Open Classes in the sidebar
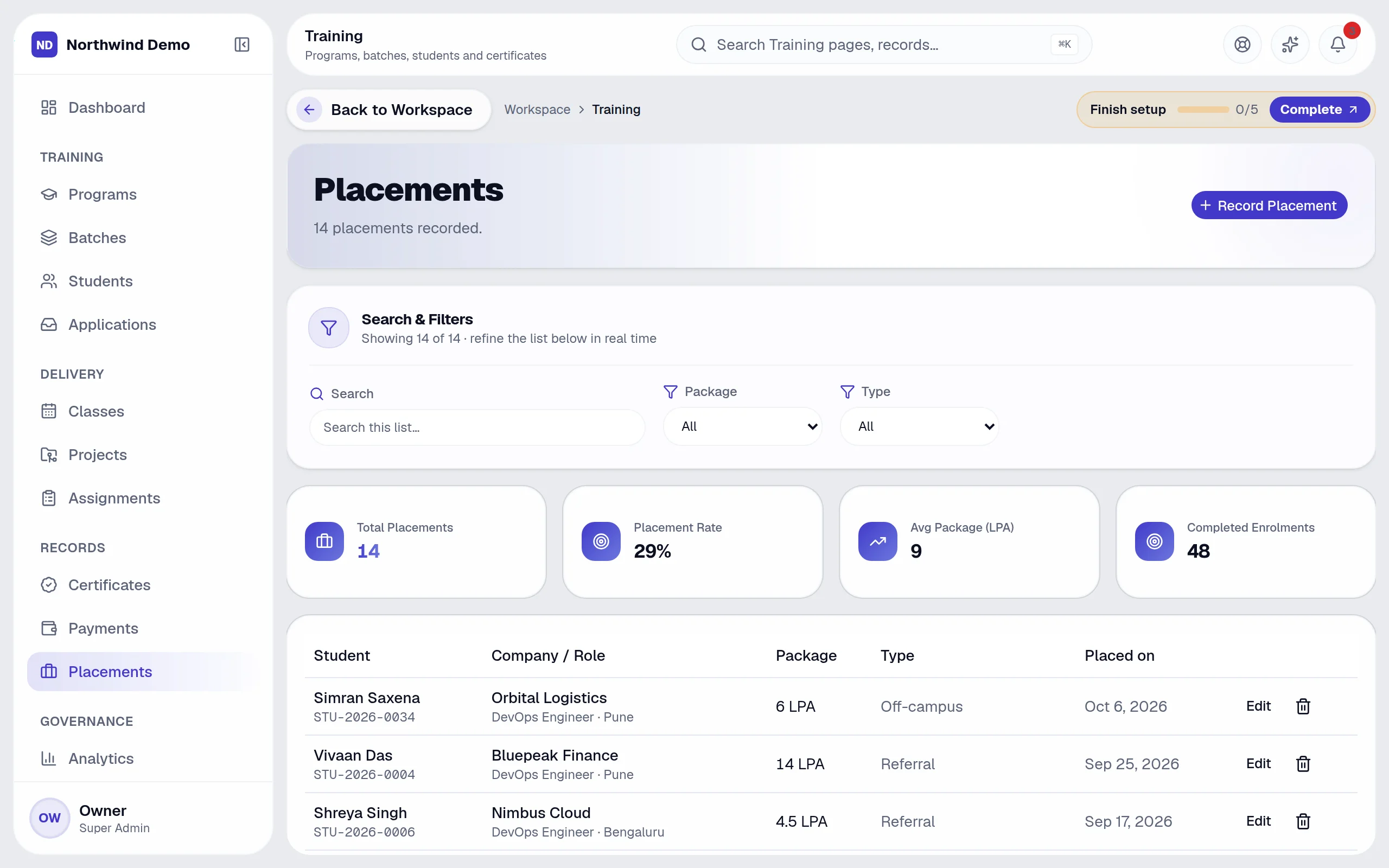 pos(143,411)
